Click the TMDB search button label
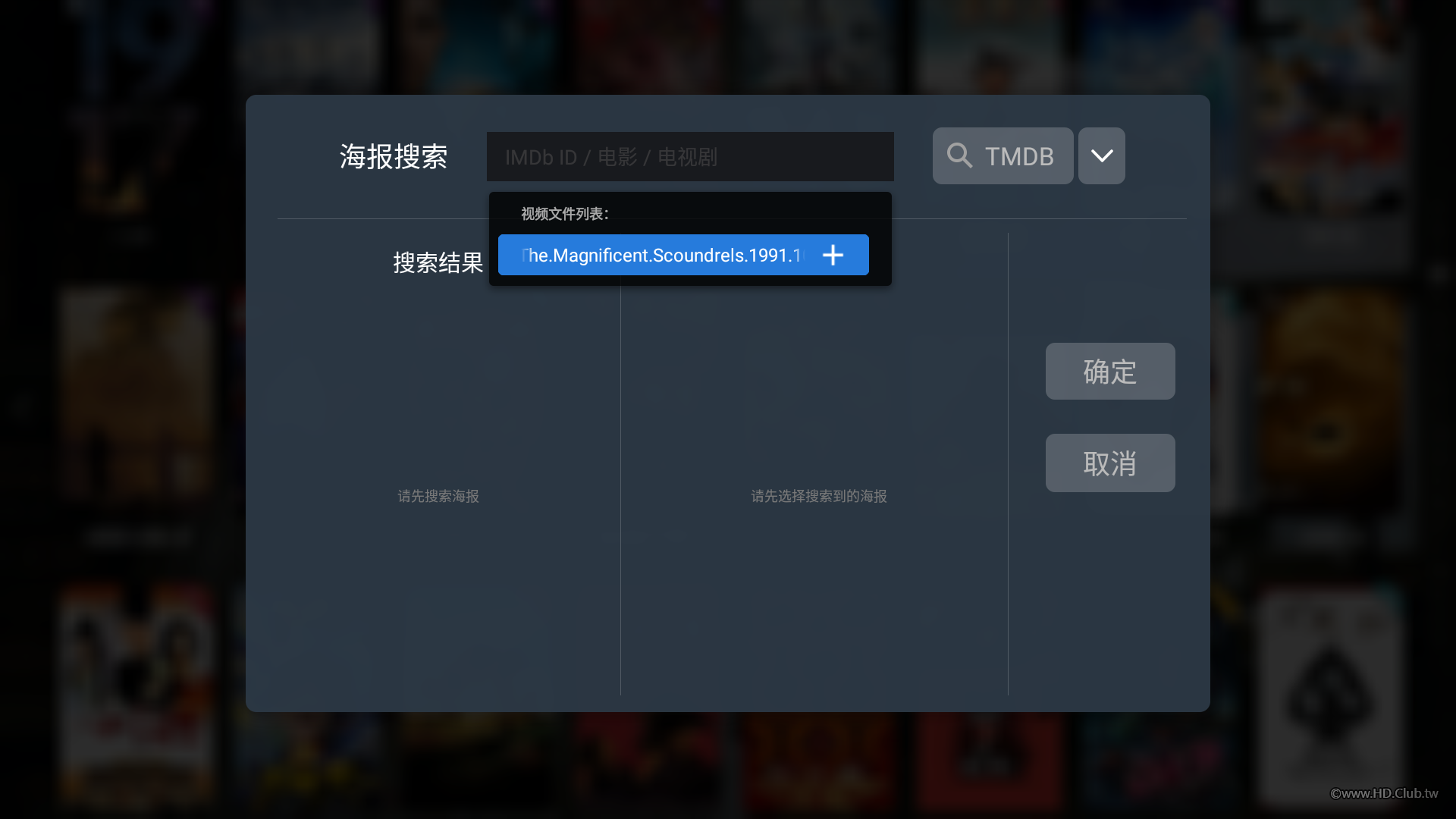The image size is (1456, 819). [x=1018, y=156]
